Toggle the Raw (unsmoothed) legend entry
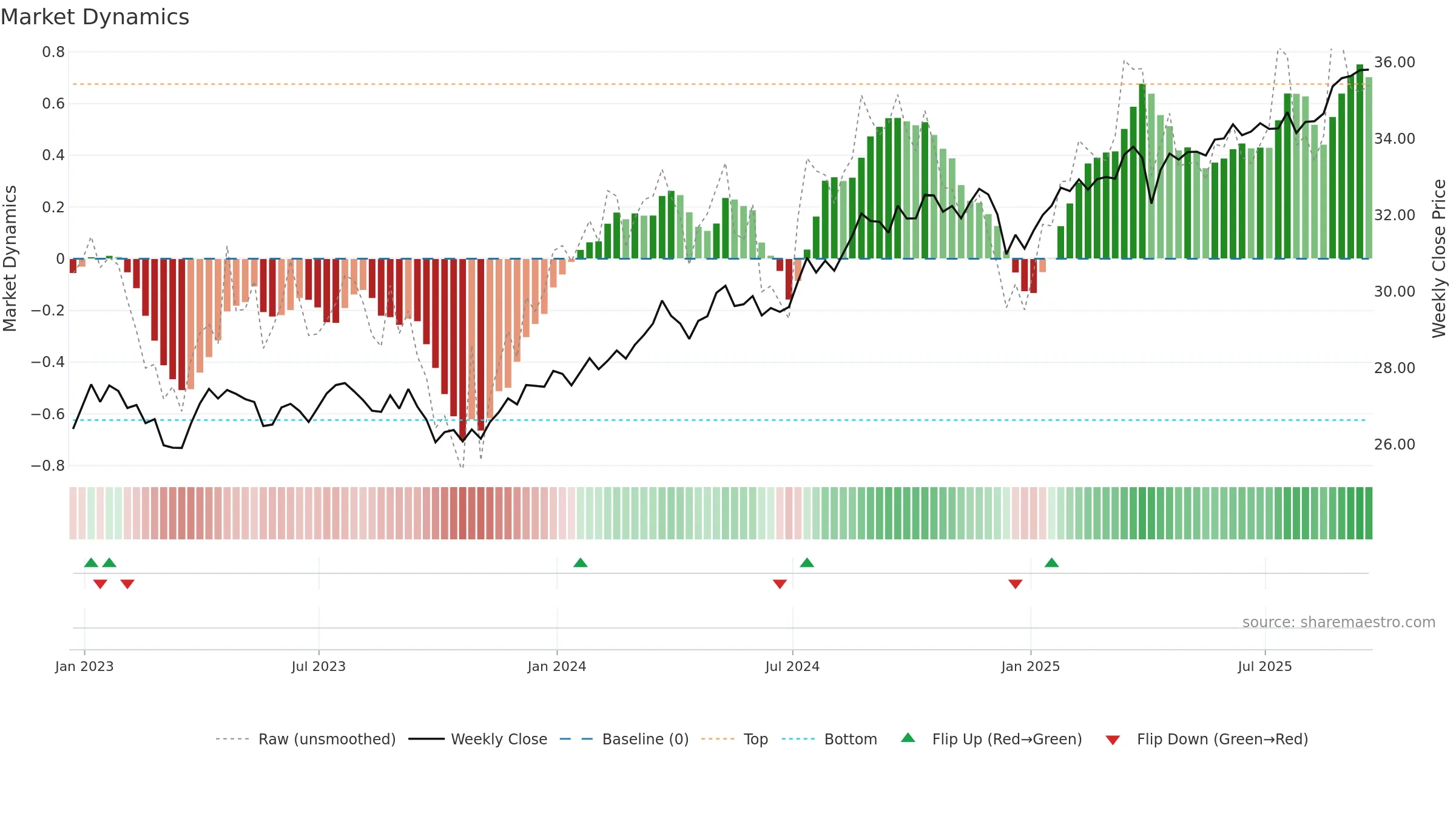Viewport: 1456px width, 819px height. point(306,739)
